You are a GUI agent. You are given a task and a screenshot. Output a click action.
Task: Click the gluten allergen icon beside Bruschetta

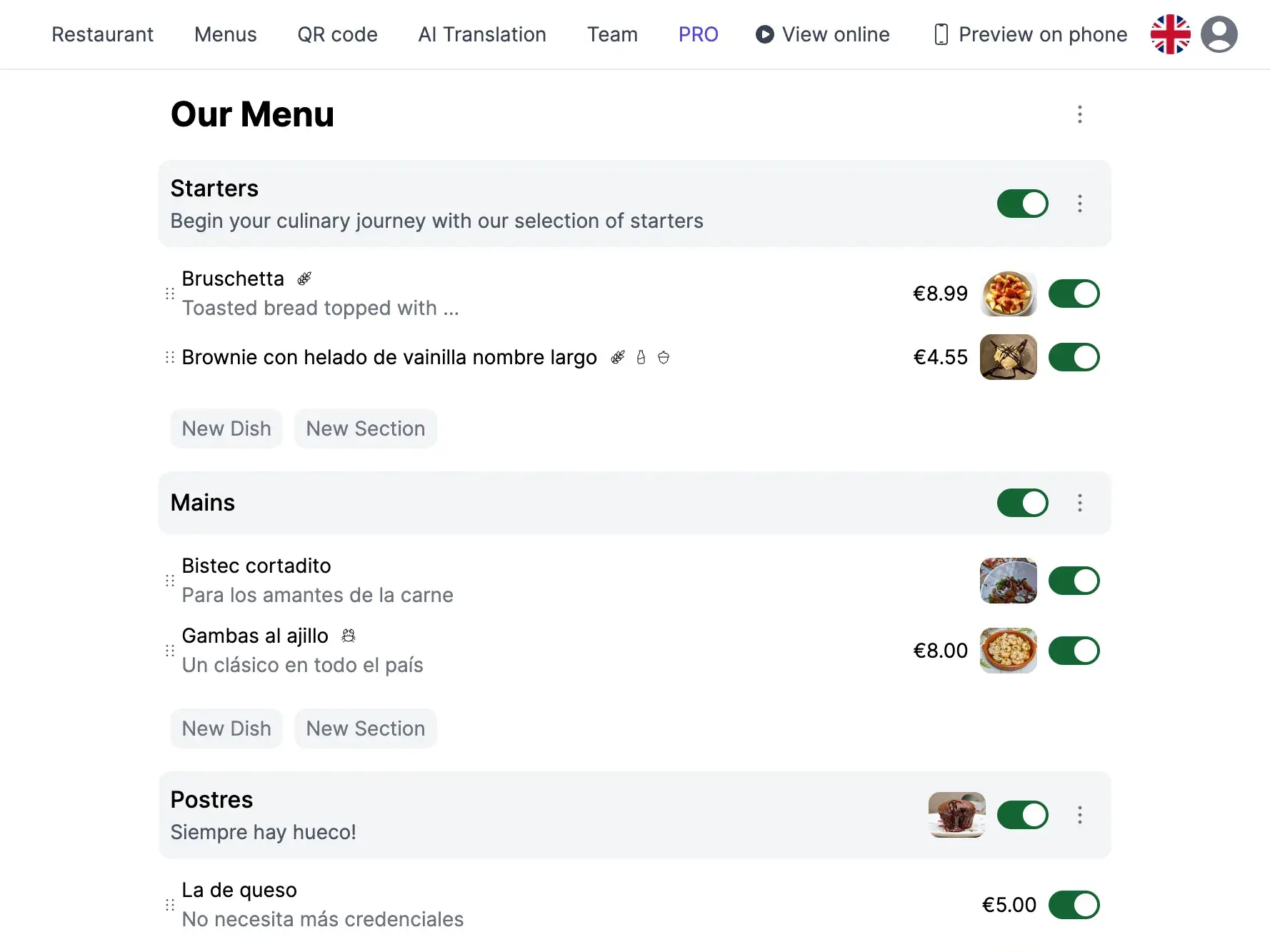(305, 279)
